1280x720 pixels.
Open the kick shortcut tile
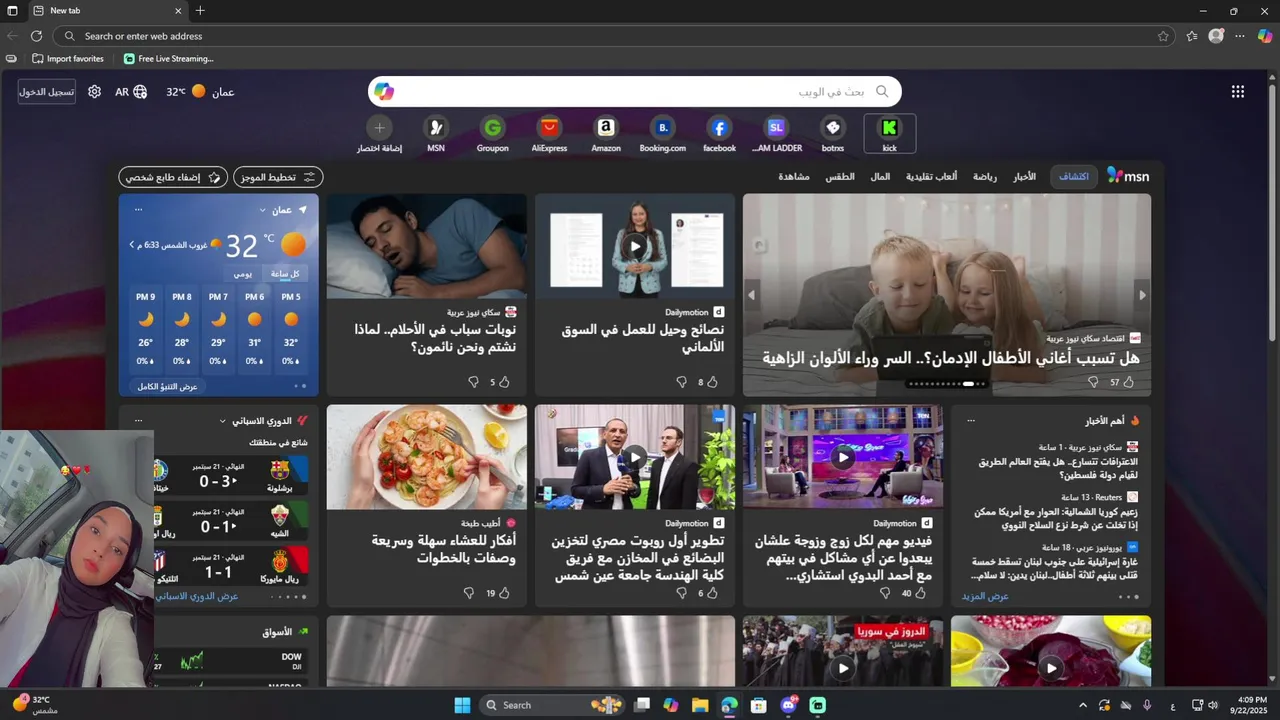(889, 133)
